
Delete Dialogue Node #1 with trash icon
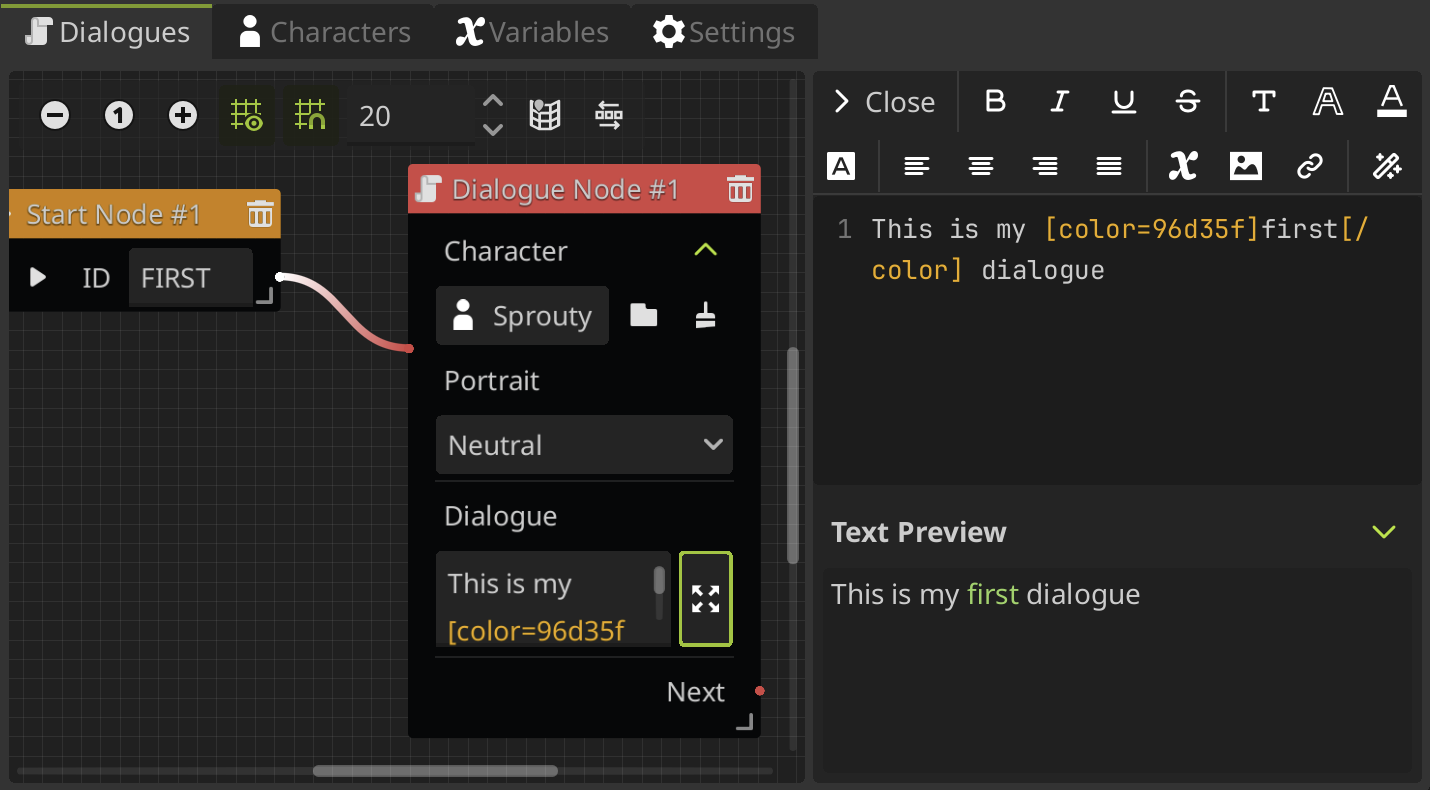click(x=740, y=189)
